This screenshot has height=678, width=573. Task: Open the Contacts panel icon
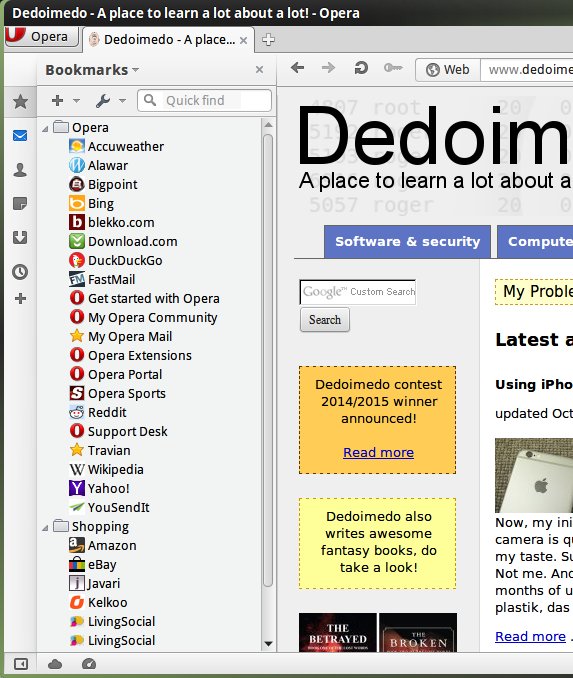click(20, 170)
